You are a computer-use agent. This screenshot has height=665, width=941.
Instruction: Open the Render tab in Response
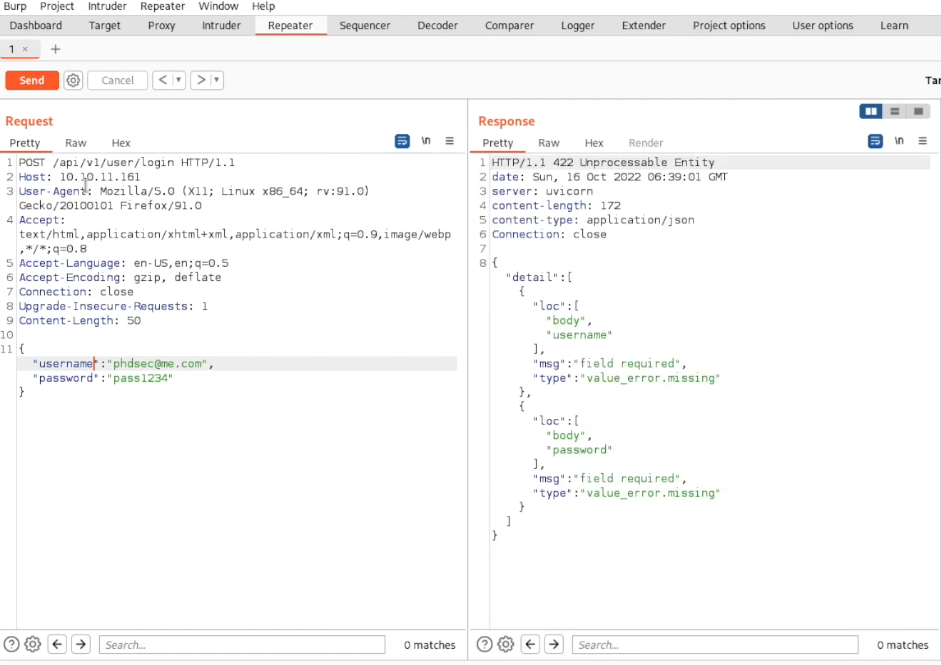[x=645, y=143]
